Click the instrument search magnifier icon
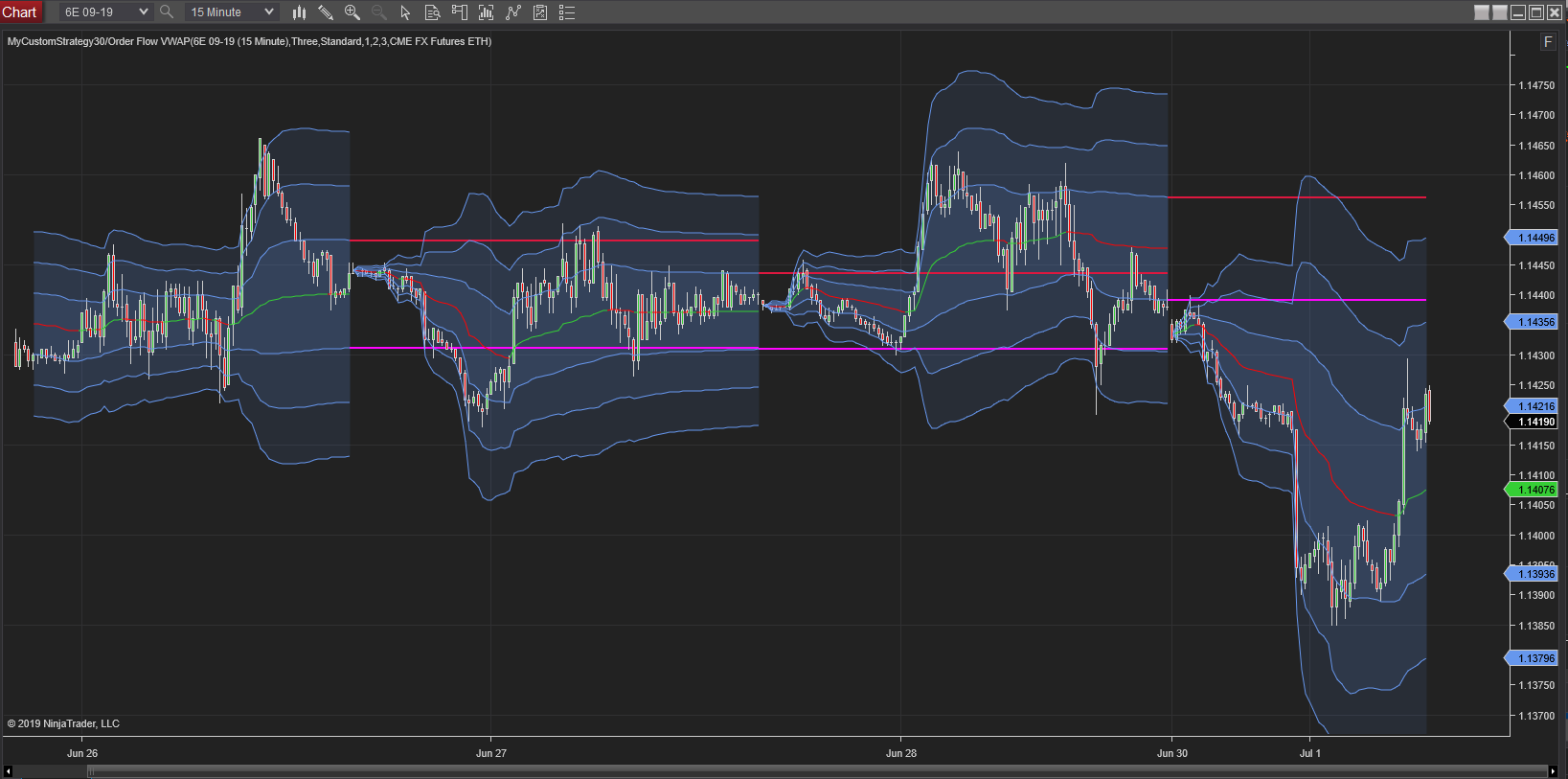This screenshot has width=1568, height=779. [x=167, y=12]
